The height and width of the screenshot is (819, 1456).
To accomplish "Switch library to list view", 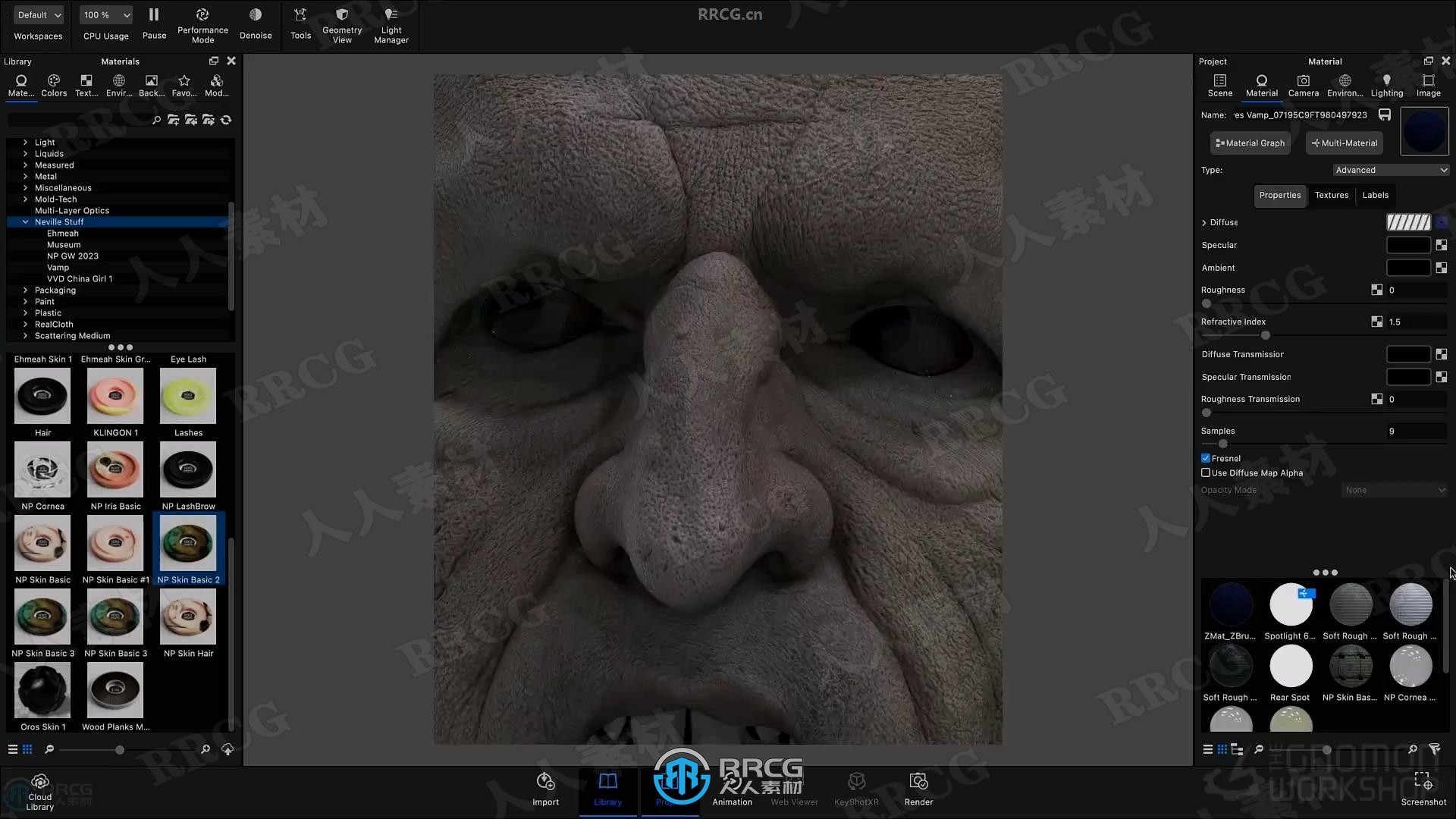I will pyautogui.click(x=12, y=749).
